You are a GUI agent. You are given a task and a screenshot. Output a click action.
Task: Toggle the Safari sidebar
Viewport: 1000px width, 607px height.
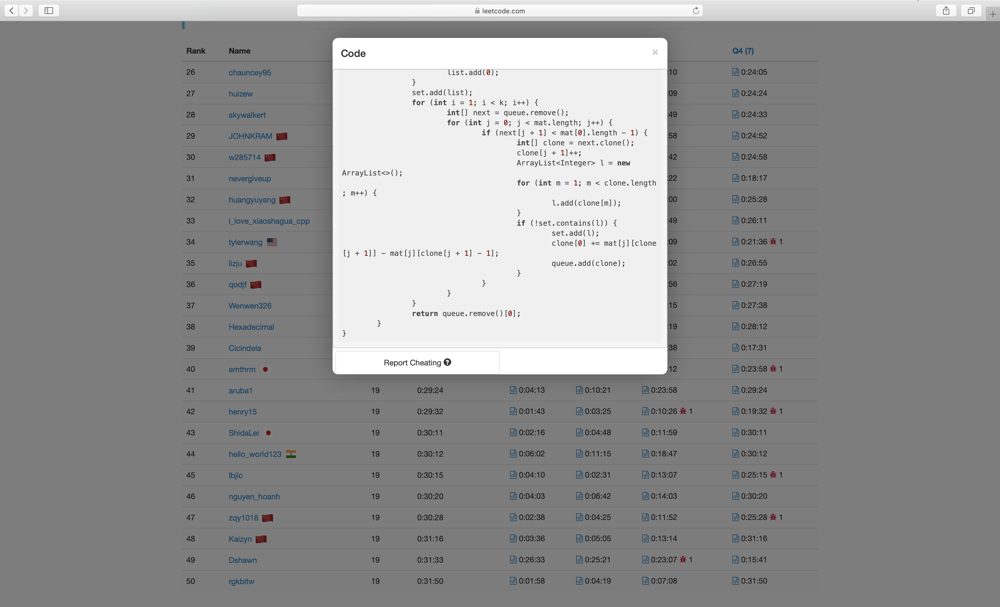point(48,11)
